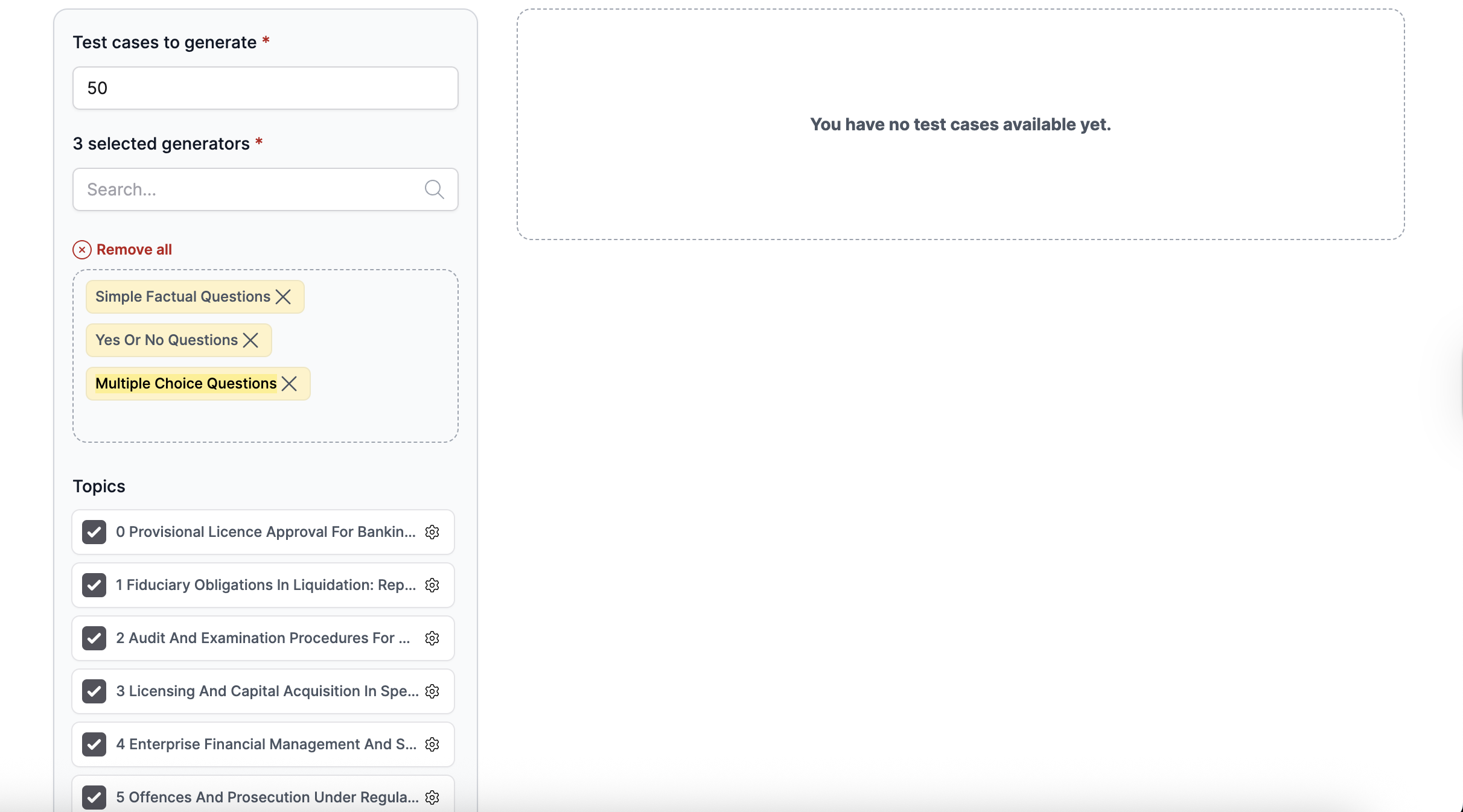Remove the Multiple Choice Questions generator
This screenshot has width=1463, height=812.
tap(290, 384)
